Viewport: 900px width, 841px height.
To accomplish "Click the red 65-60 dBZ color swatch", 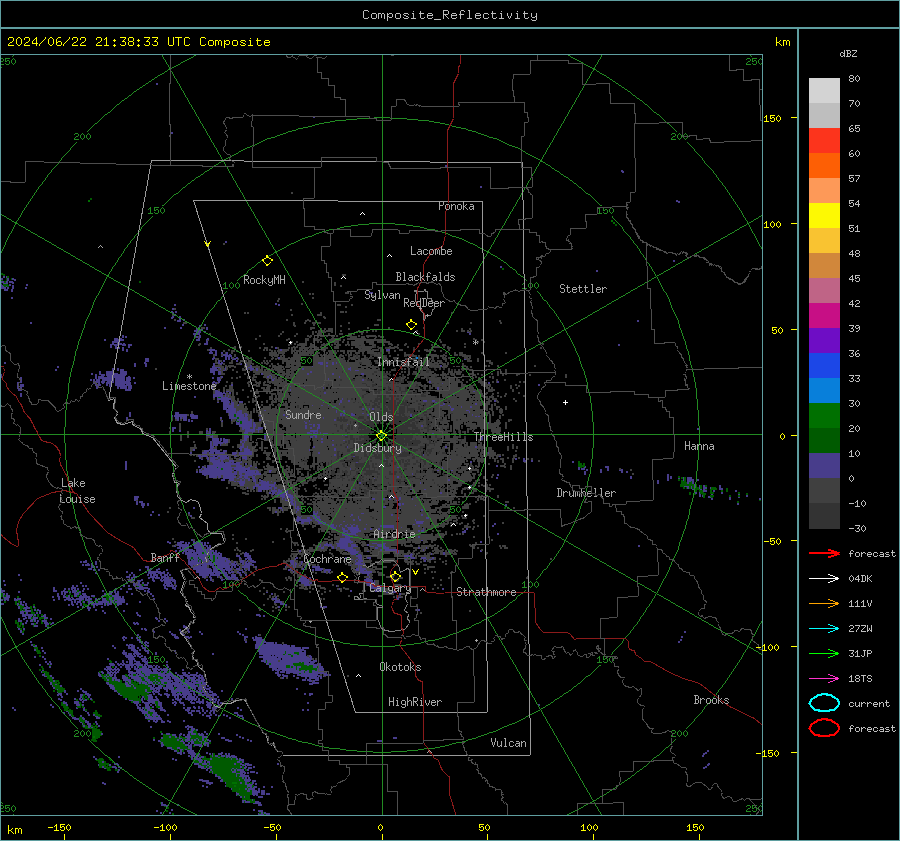I will click(x=824, y=140).
